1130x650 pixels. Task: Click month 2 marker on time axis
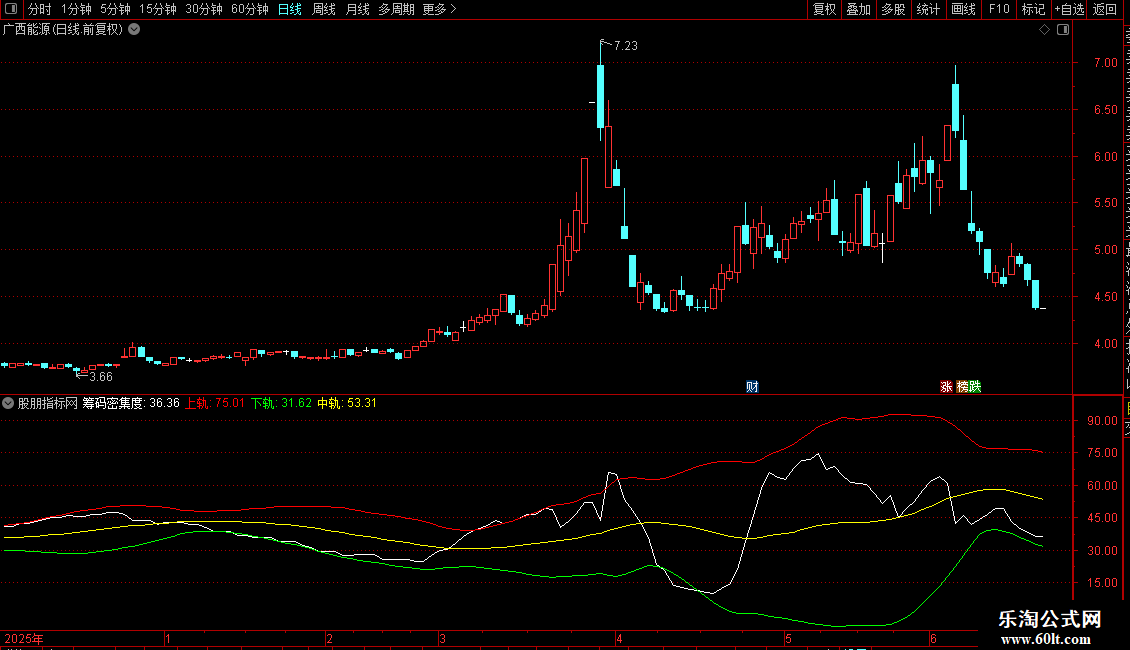click(329, 638)
